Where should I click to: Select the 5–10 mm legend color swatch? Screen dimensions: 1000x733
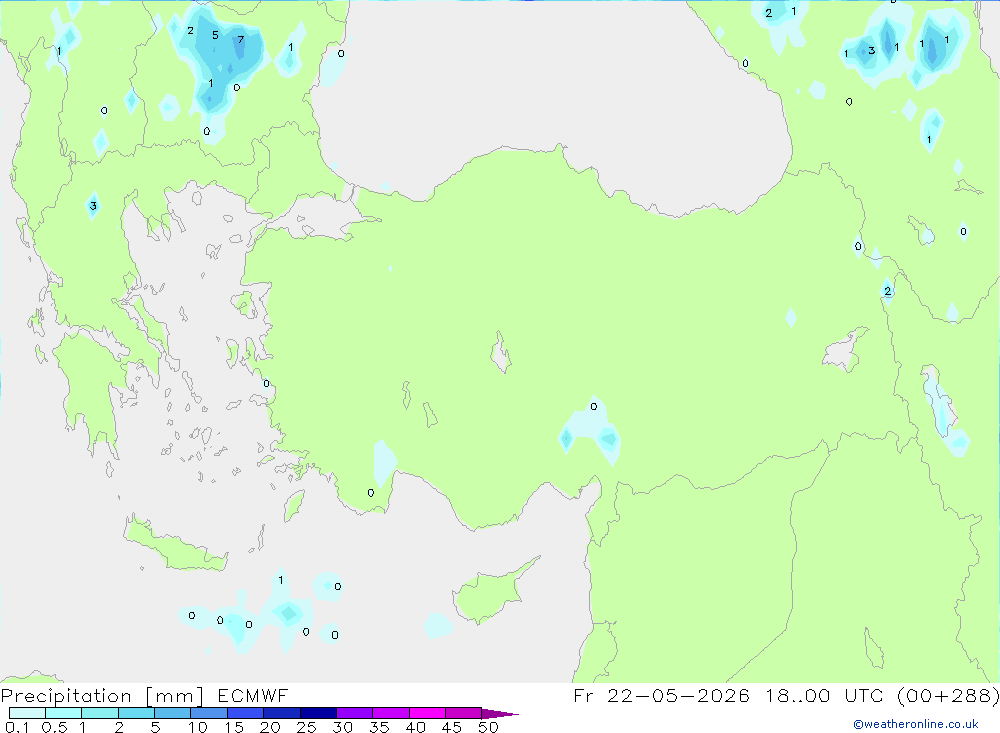tap(172, 713)
